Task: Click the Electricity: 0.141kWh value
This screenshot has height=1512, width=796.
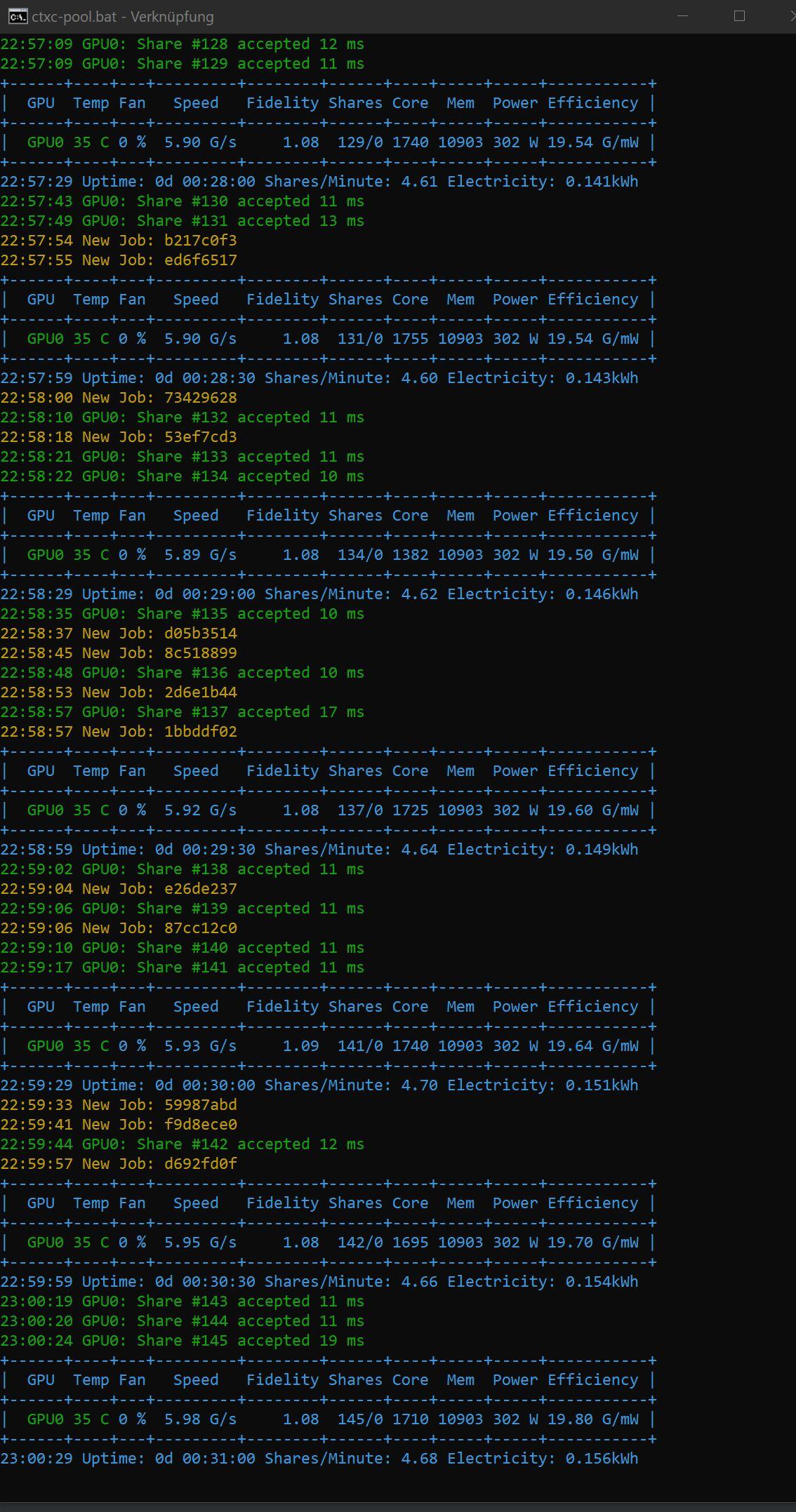Action: [x=543, y=182]
